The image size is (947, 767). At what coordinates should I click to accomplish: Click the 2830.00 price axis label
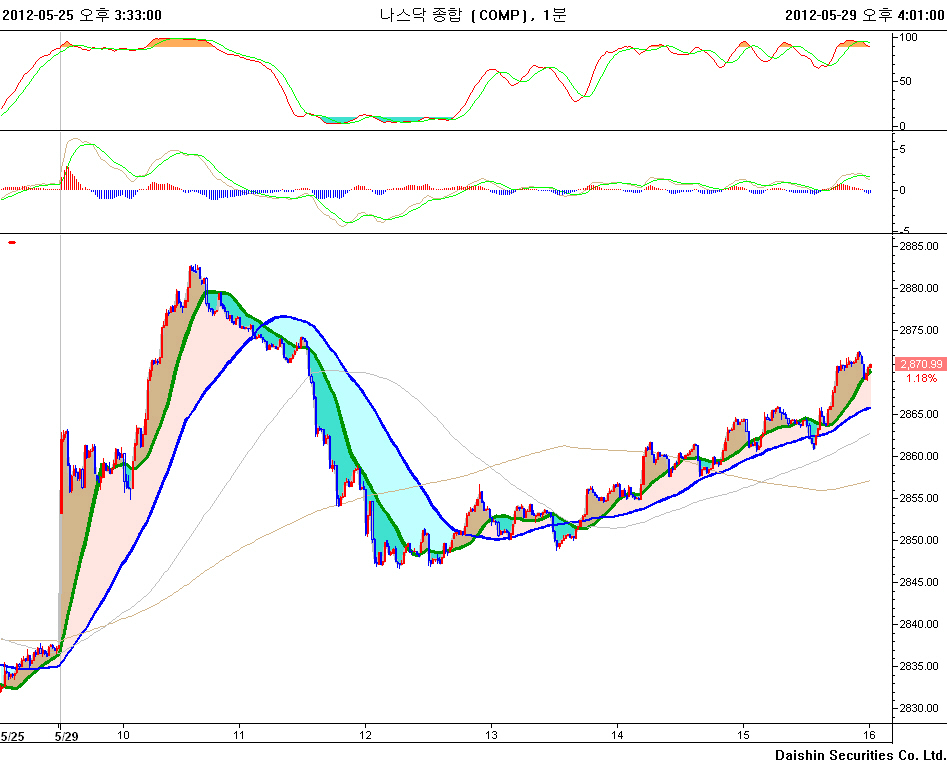tap(917, 708)
